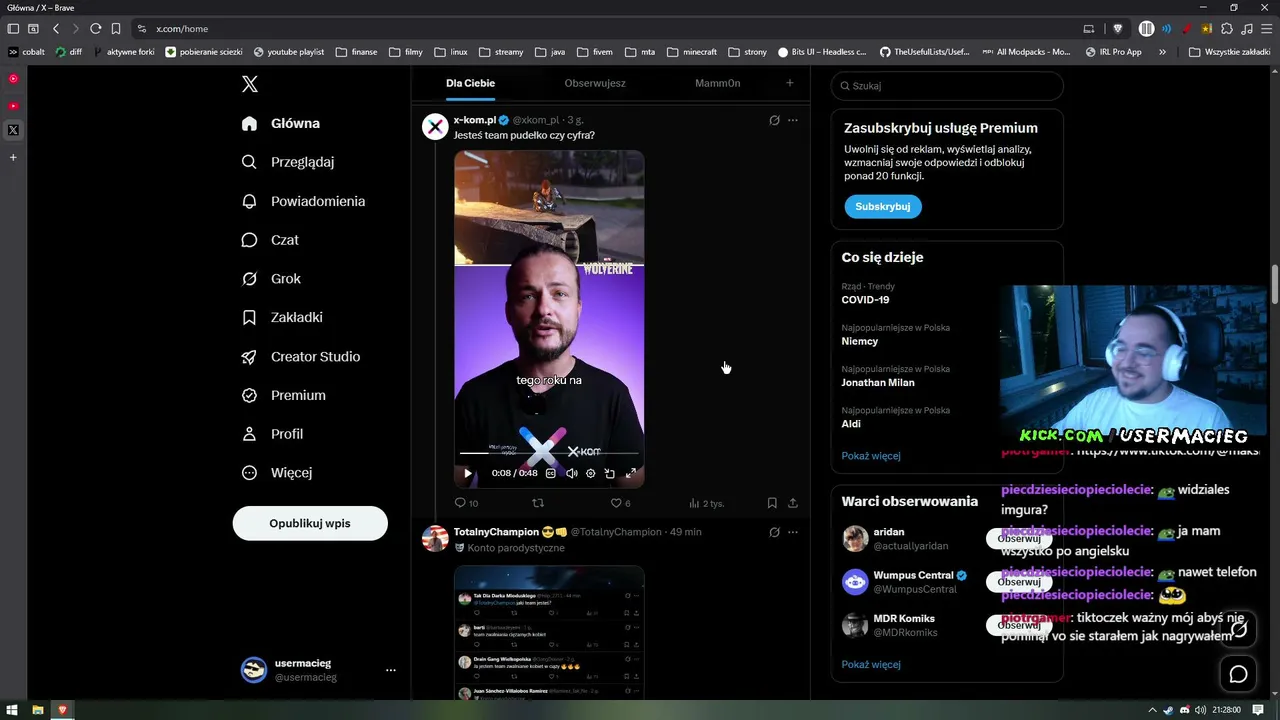
Task: Click the Brave icon in the taskbar
Action: 63,710
